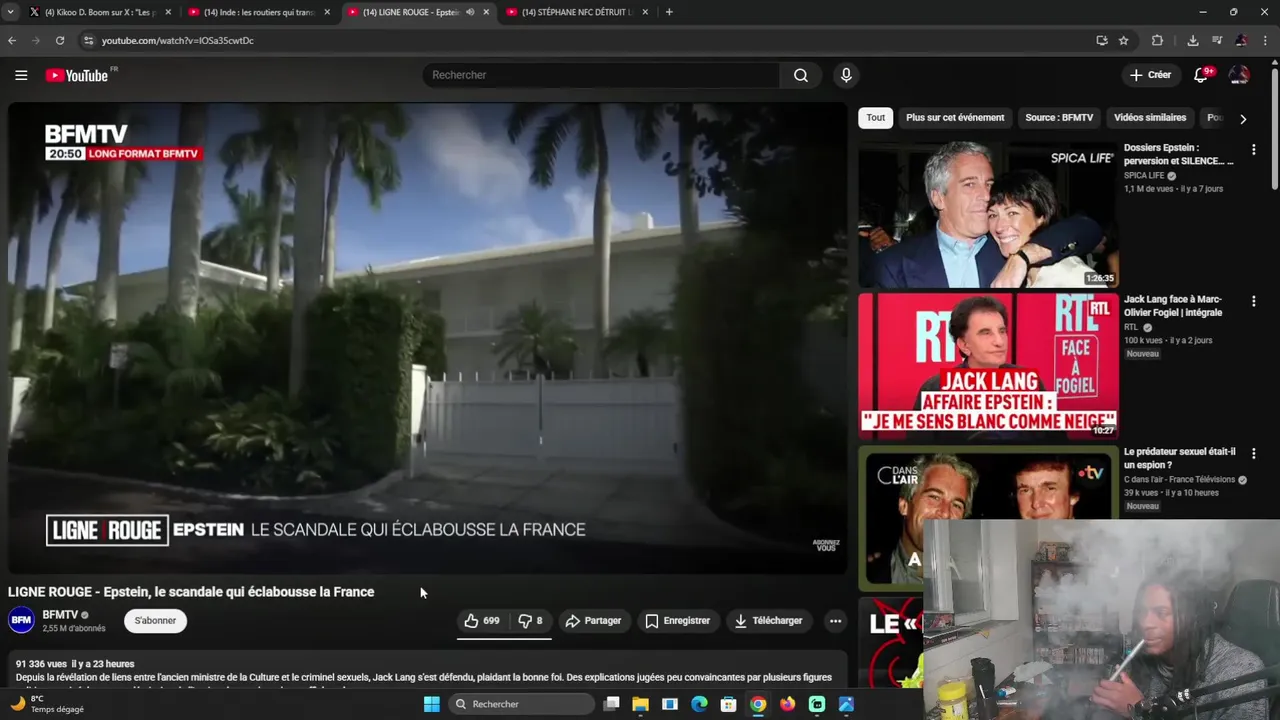Open the YouTube hamburger guide menu

coord(21,75)
